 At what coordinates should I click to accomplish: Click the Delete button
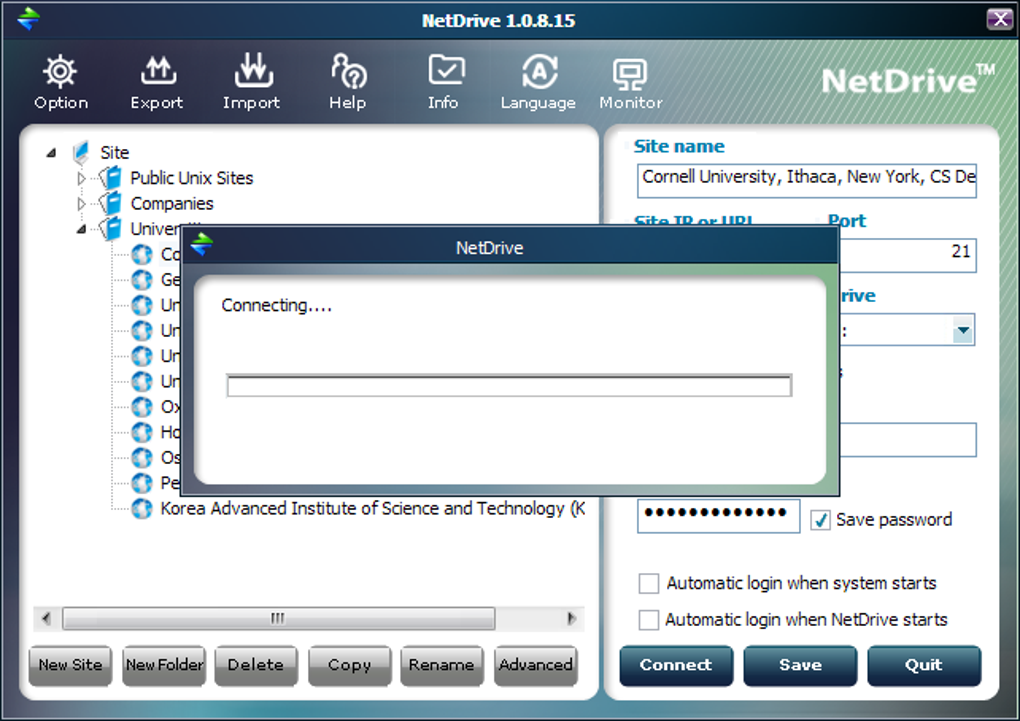[x=256, y=665]
